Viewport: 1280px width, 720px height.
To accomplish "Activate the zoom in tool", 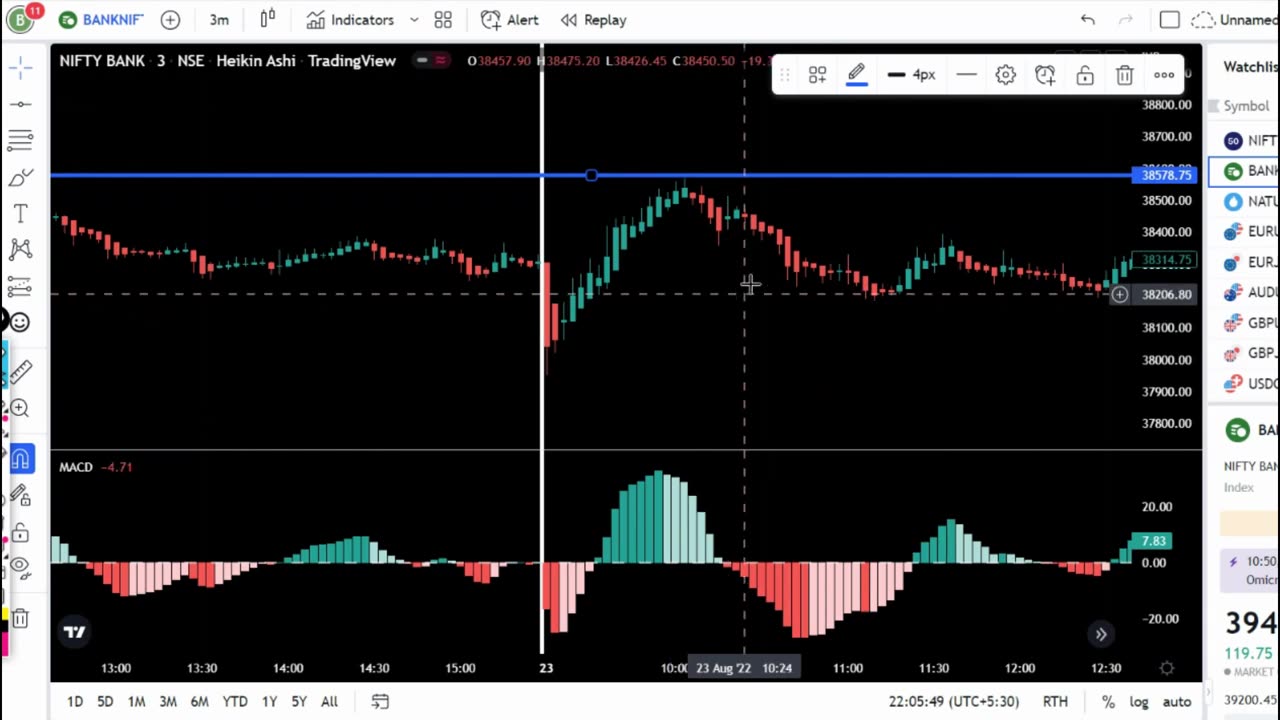I will click(20, 408).
